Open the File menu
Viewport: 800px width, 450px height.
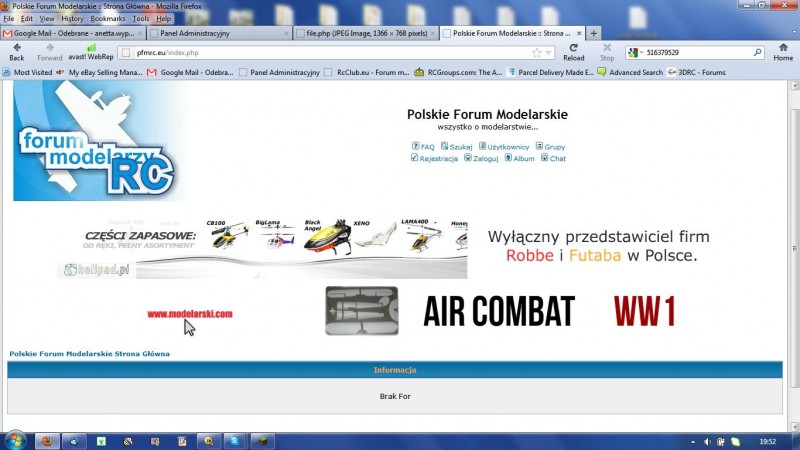point(9,18)
